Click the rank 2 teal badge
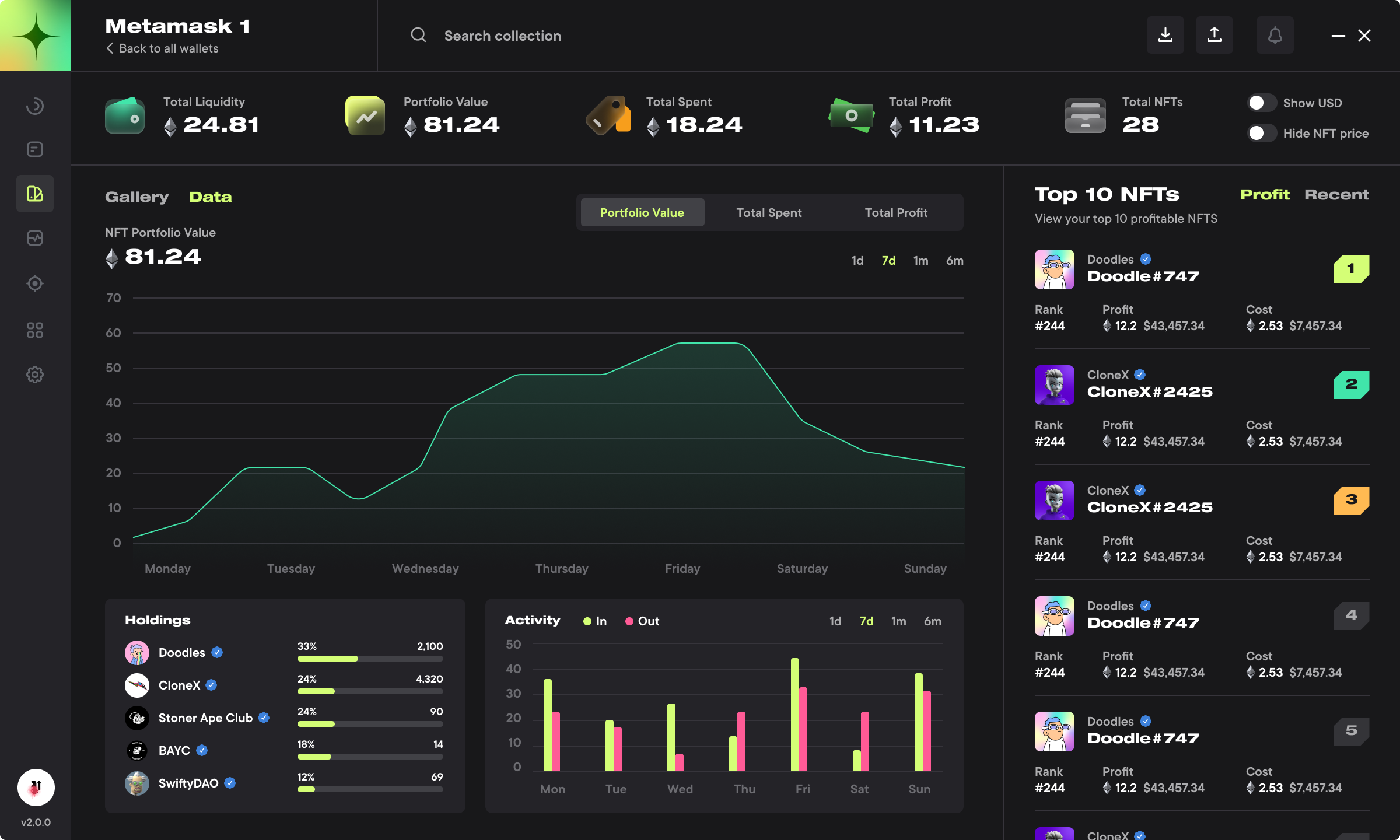1400x840 pixels. pyautogui.click(x=1351, y=384)
